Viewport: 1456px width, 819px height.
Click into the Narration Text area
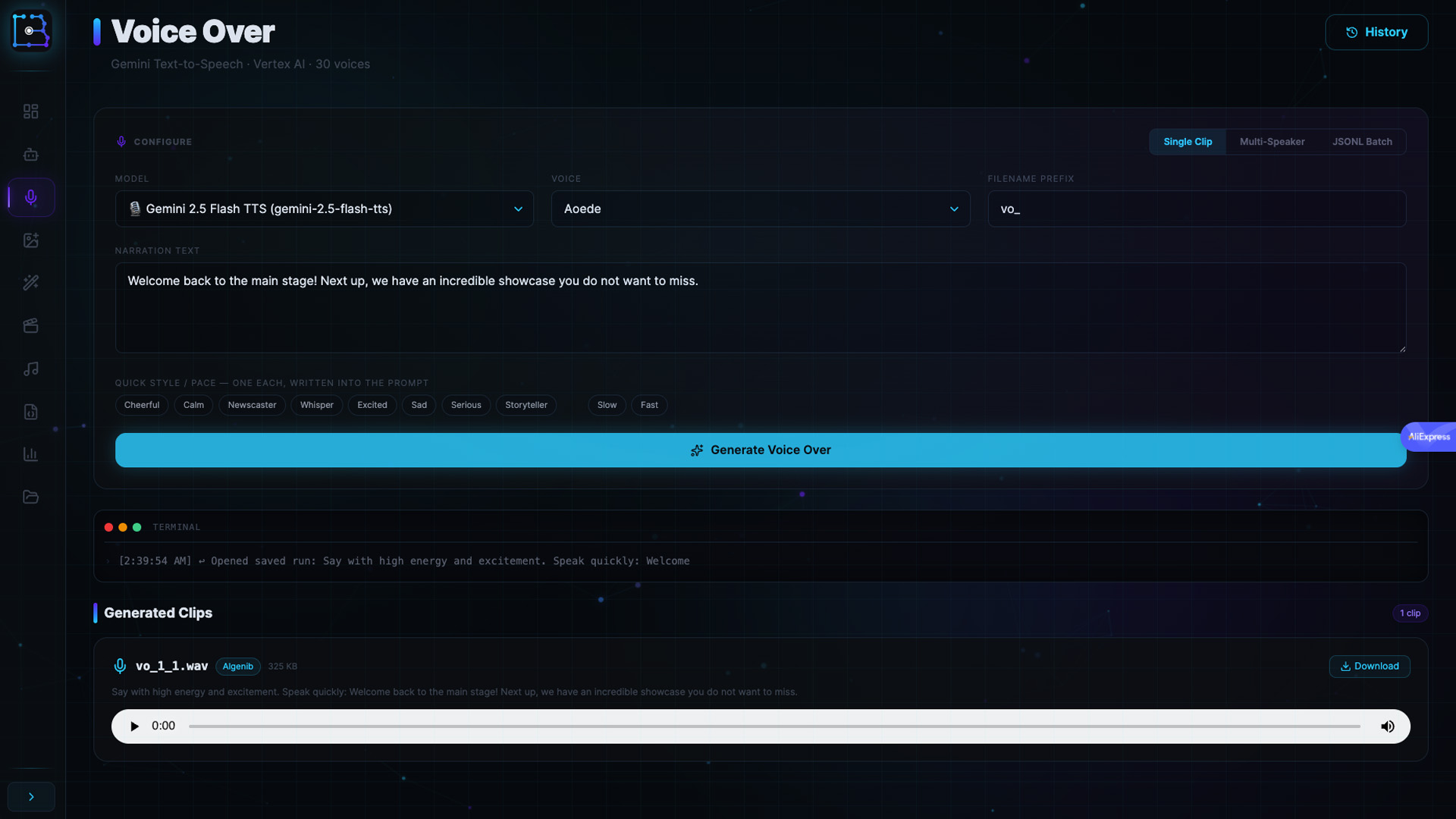click(x=761, y=308)
